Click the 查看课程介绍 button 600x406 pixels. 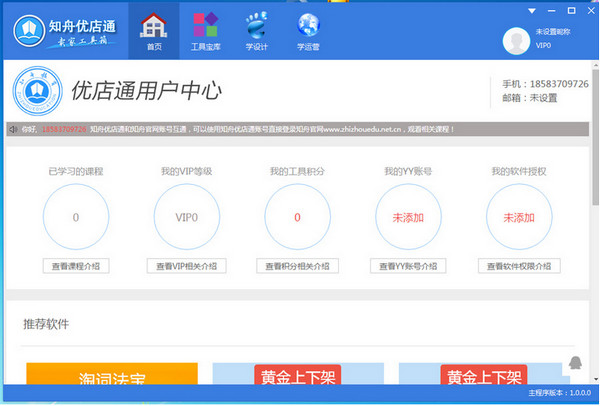click(76, 266)
